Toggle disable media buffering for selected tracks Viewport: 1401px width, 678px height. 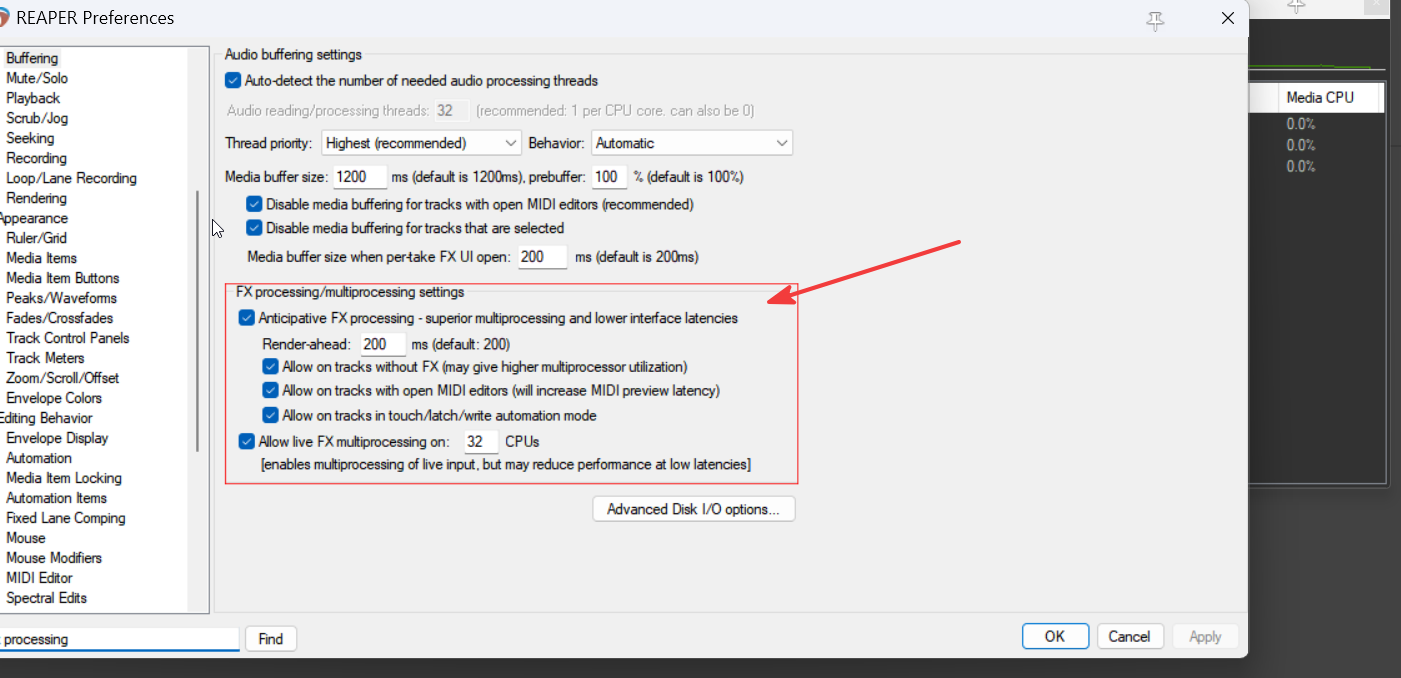point(254,228)
